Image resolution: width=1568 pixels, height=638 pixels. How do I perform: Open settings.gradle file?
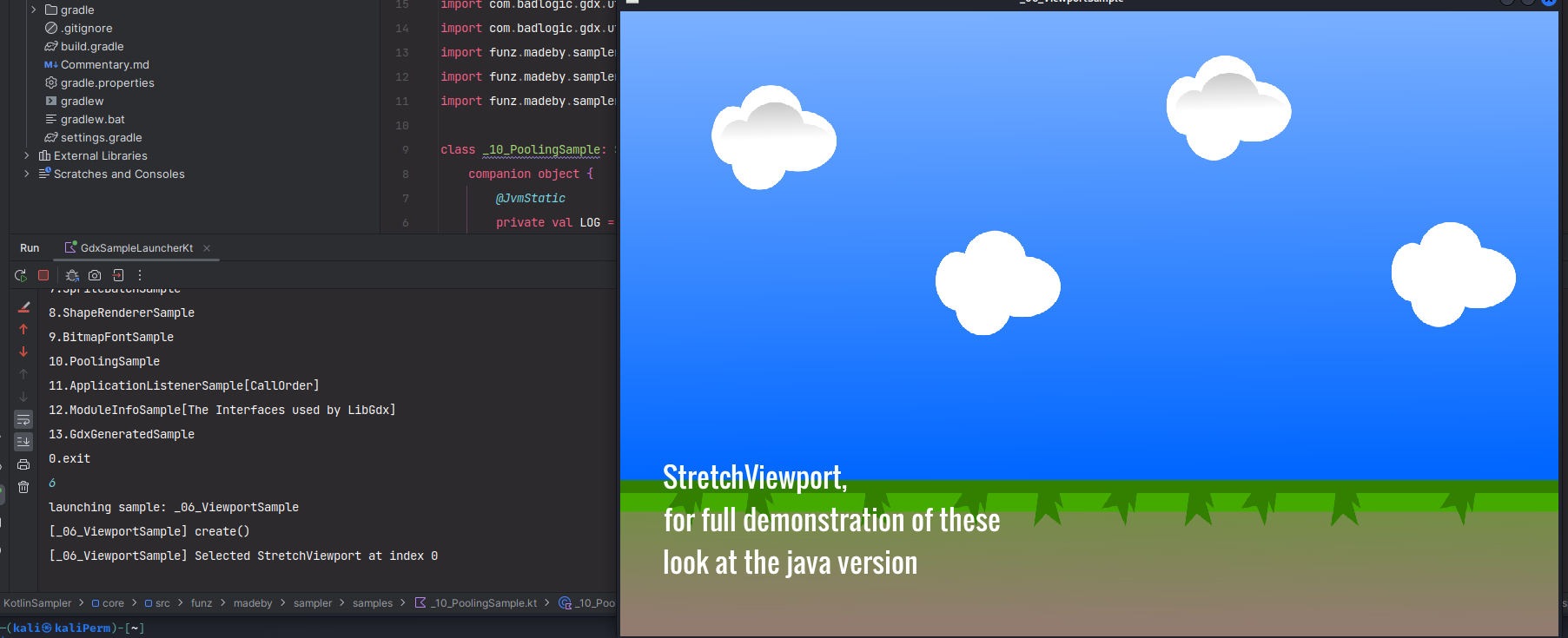101,138
